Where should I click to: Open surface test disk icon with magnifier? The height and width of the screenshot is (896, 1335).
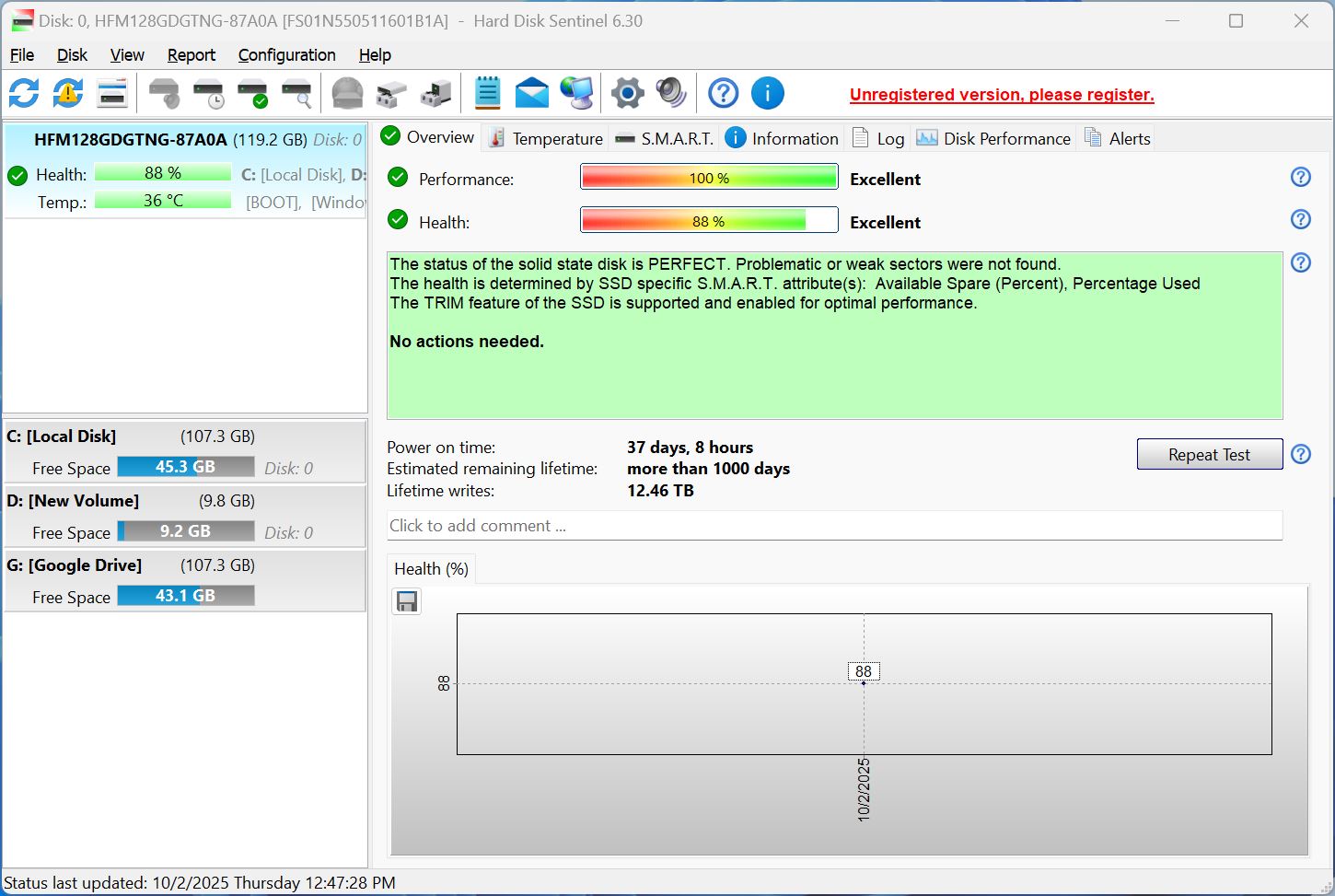pyautogui.click(x=296, y=92)
